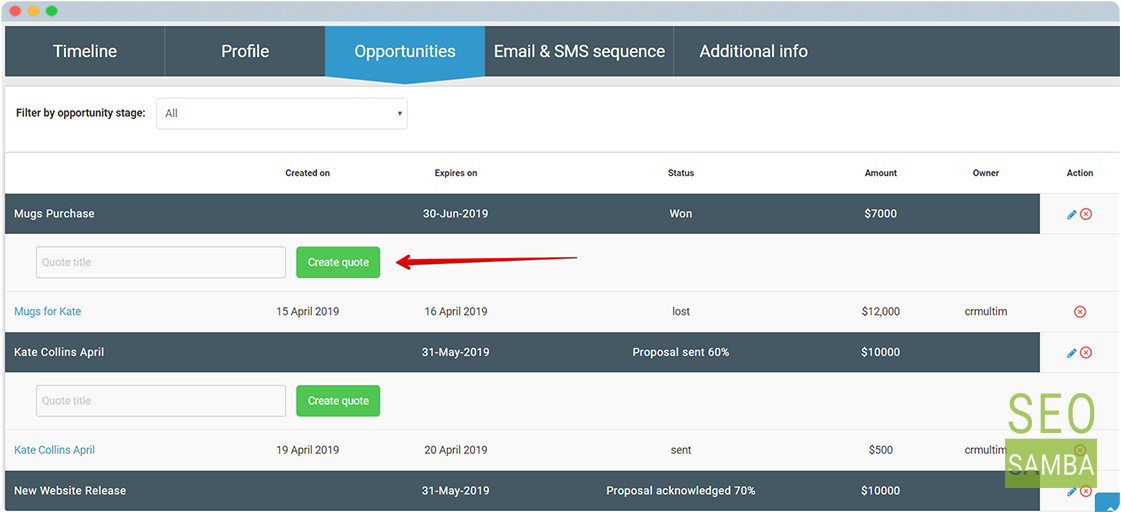Screen dimensions: 1121x512
Task: Create quote under Kate Collins April
Action: [338, 401]
